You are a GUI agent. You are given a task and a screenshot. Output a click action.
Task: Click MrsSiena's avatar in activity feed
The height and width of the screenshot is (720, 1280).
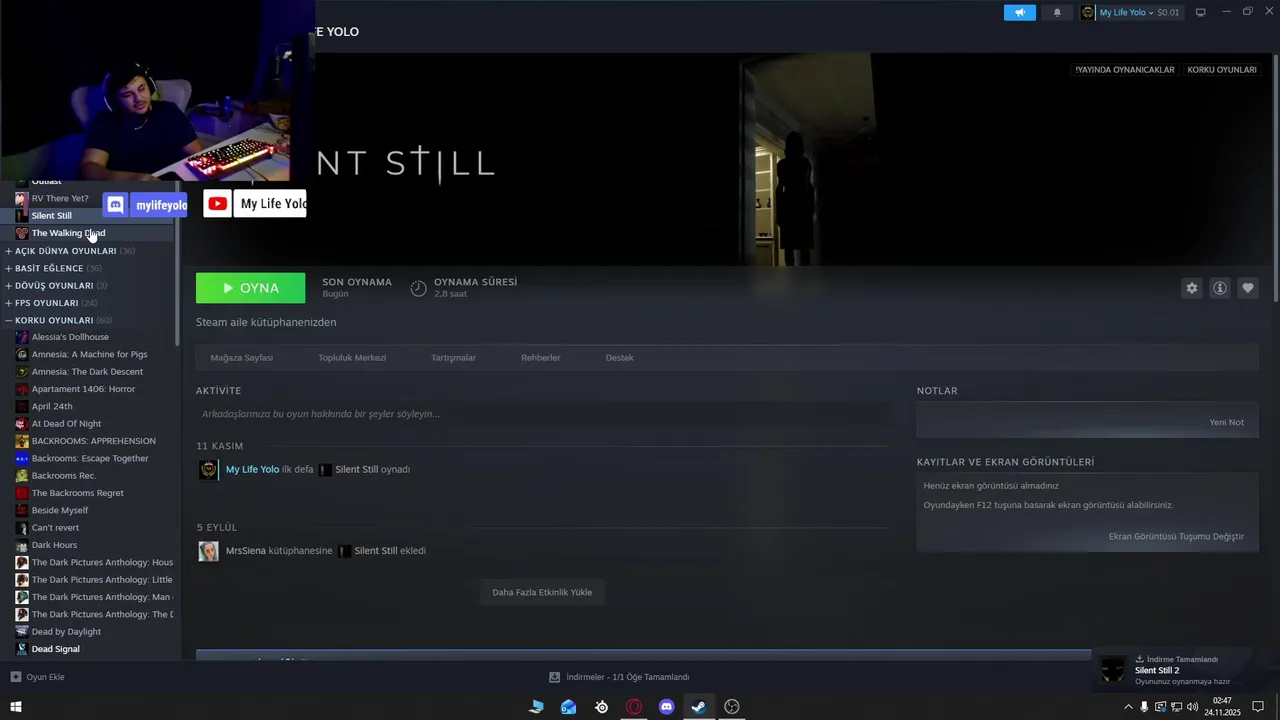point(208,551)
